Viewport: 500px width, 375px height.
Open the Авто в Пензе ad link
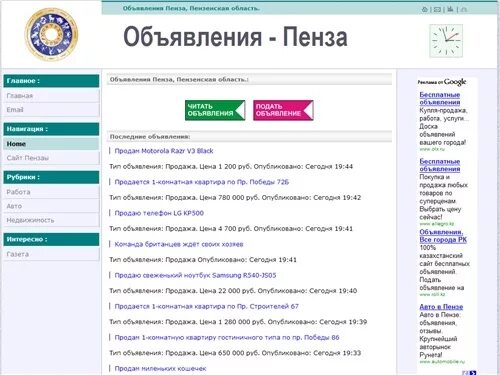(x=441, y=307)
